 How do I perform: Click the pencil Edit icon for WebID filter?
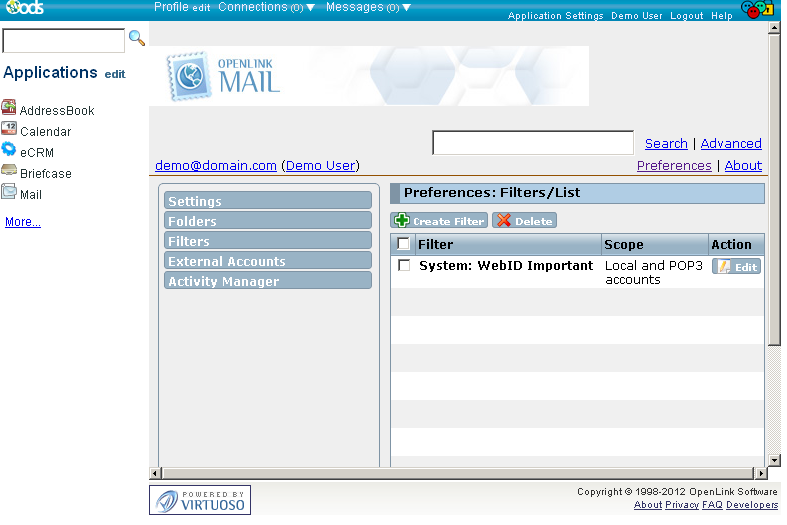pos(723,267)
